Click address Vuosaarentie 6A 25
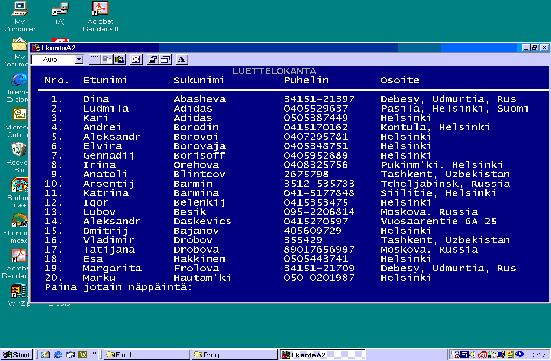 [x=438, y=221]
